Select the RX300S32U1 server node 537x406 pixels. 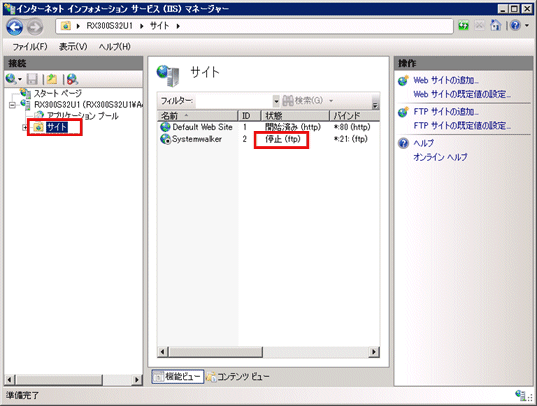(x=88, y=104)
